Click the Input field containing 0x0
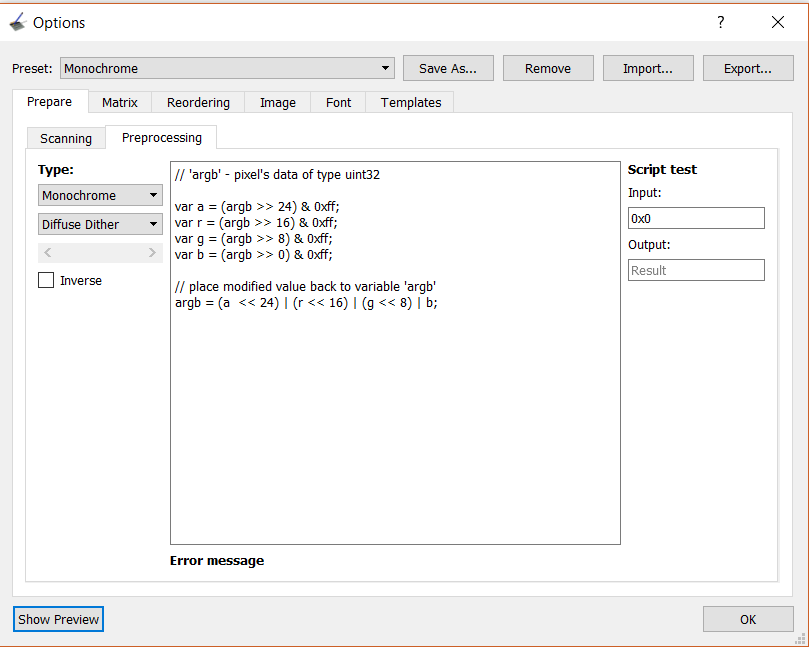Image resolution: width=809 pixels, height=647 pixels. pyautogui.click(x=696, y=218)
